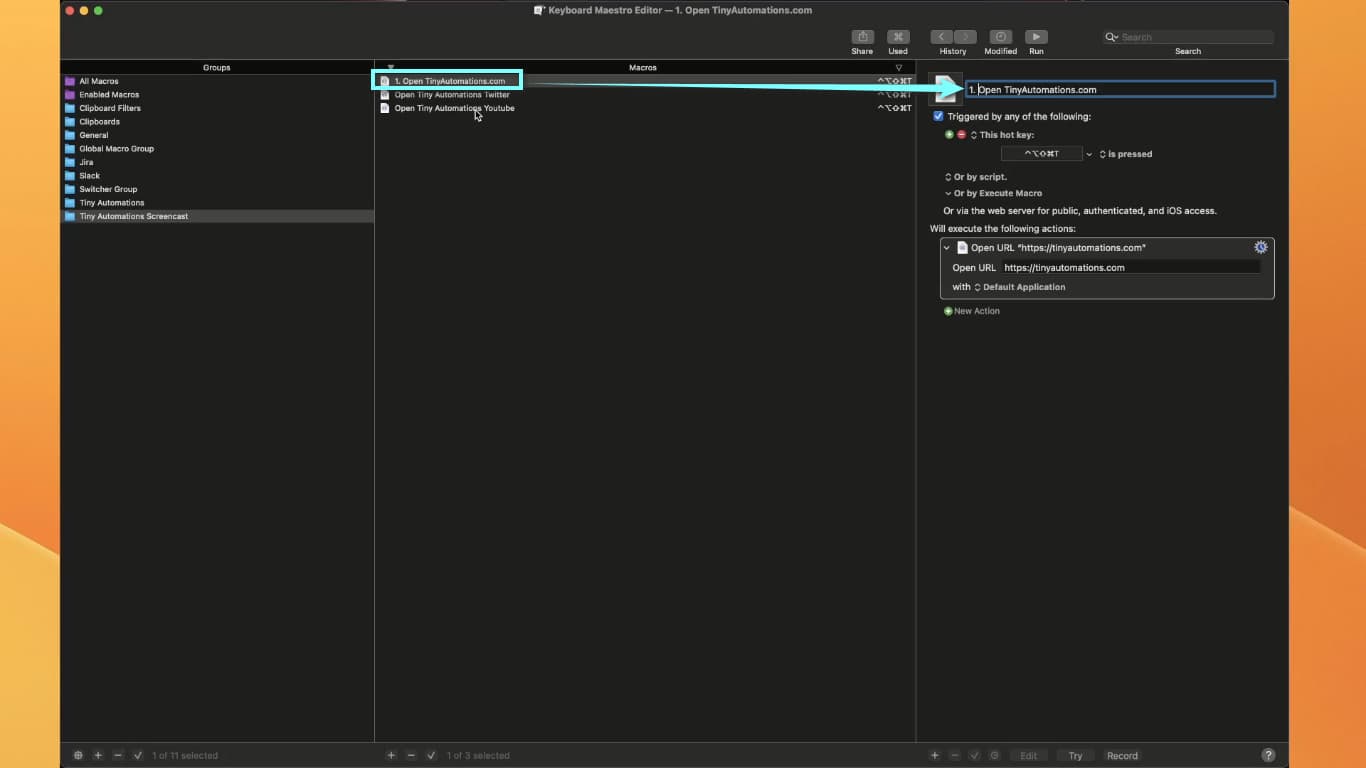Go back using History left arrow
This screenshot has width=1366, height=768.
click(941, 37)
